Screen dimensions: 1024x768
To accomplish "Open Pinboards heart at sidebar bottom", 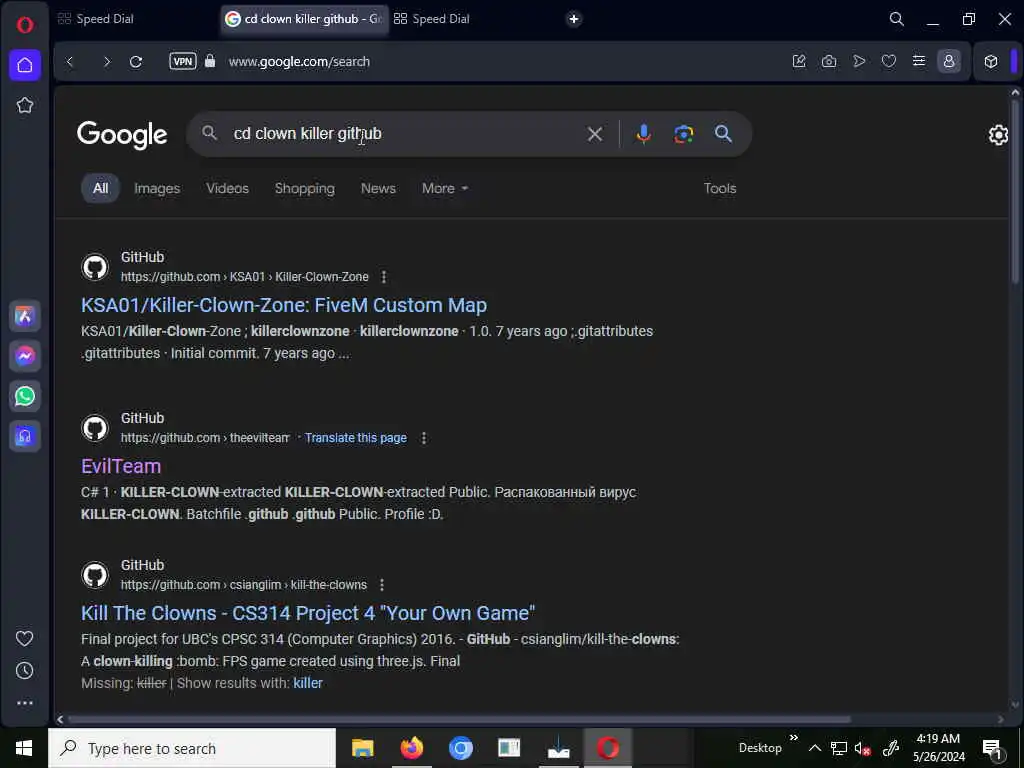I will (25, 639).
